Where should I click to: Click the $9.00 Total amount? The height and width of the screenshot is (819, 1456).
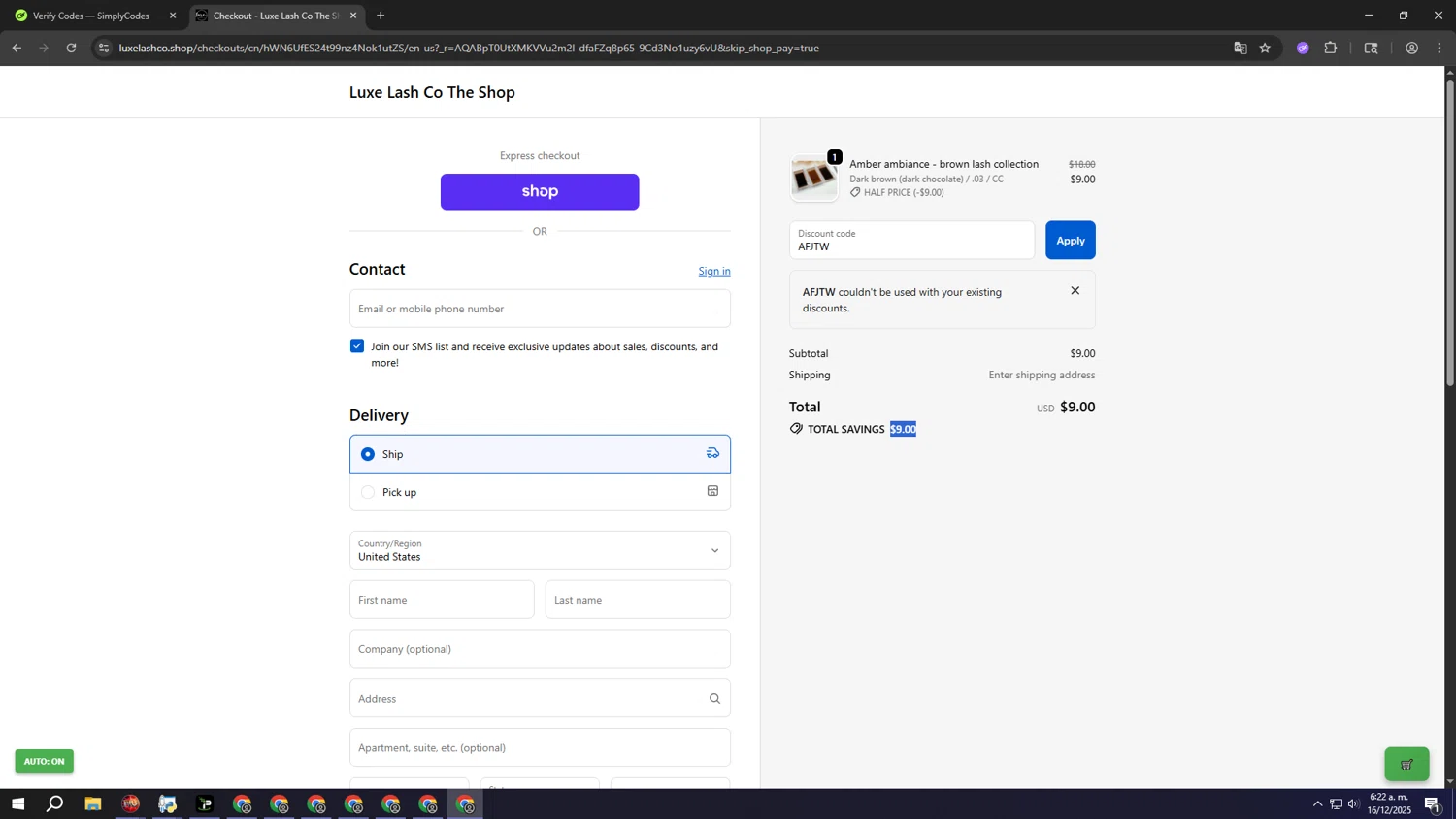pos(1077,408)
